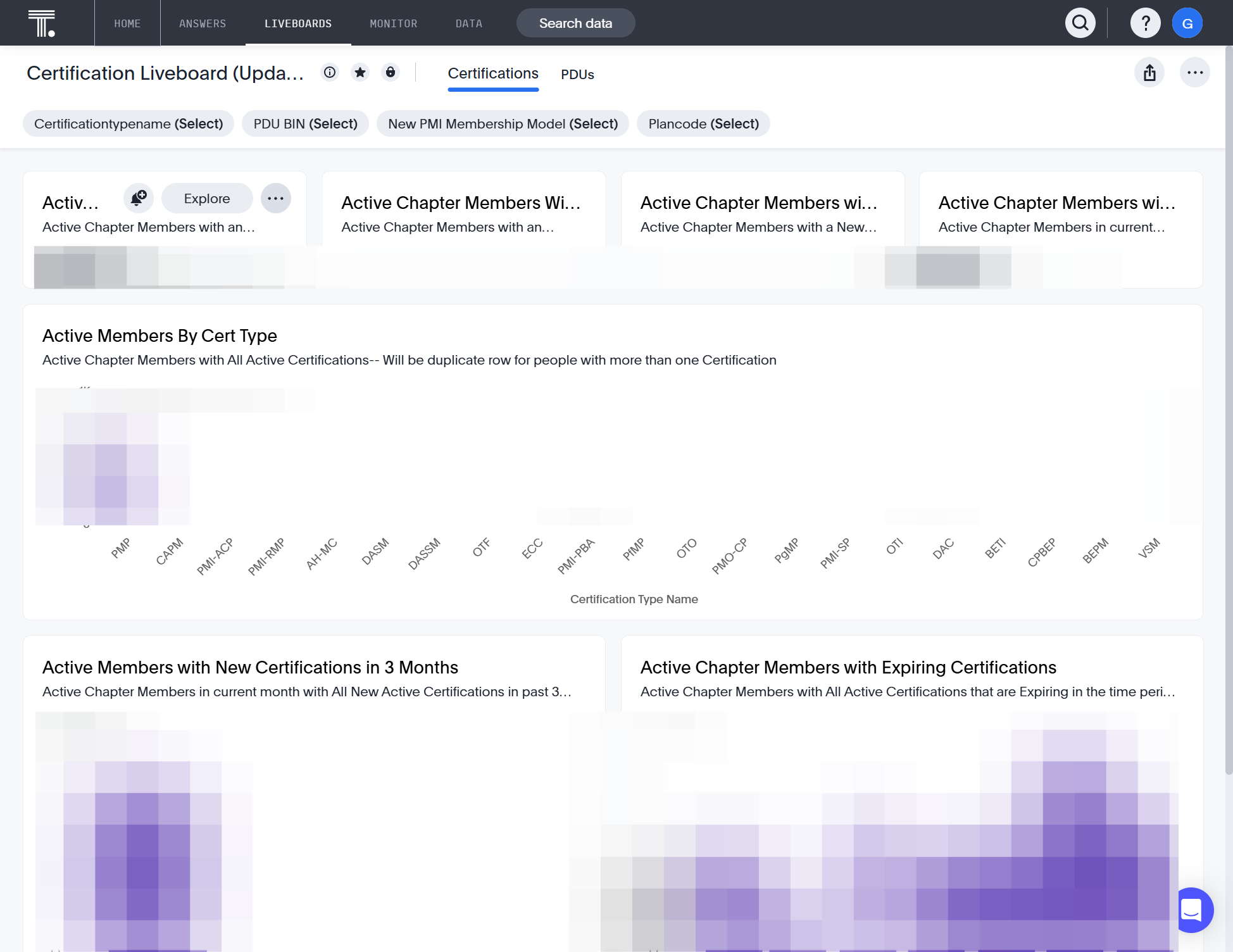Open the Data nav item

click(469, 23)
